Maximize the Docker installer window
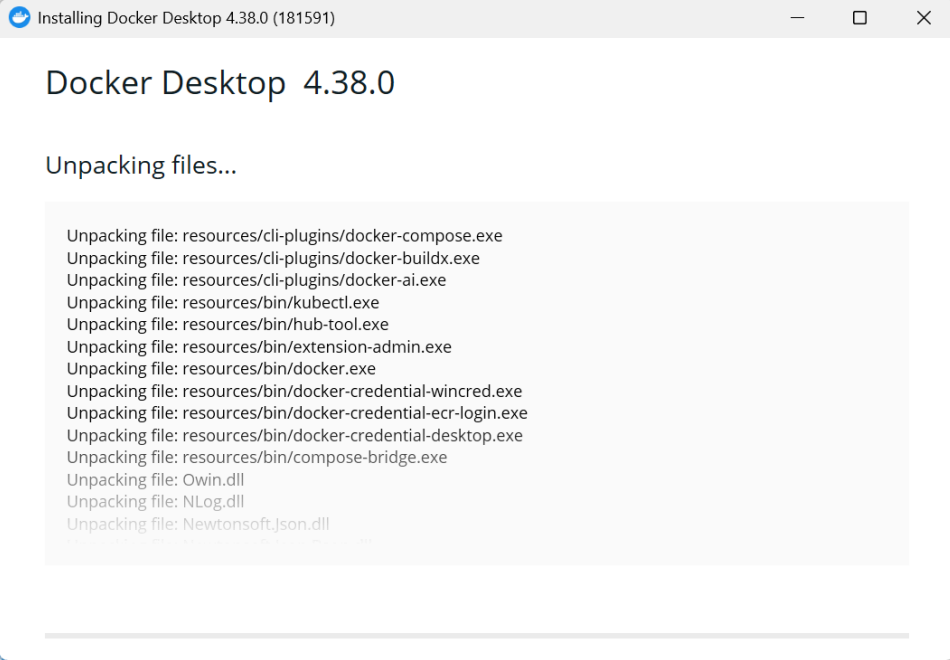950x660 pixels. [860, 18]
